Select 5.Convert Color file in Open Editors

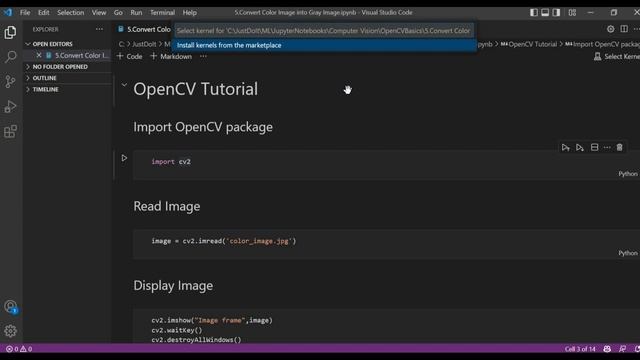point(78,55)
